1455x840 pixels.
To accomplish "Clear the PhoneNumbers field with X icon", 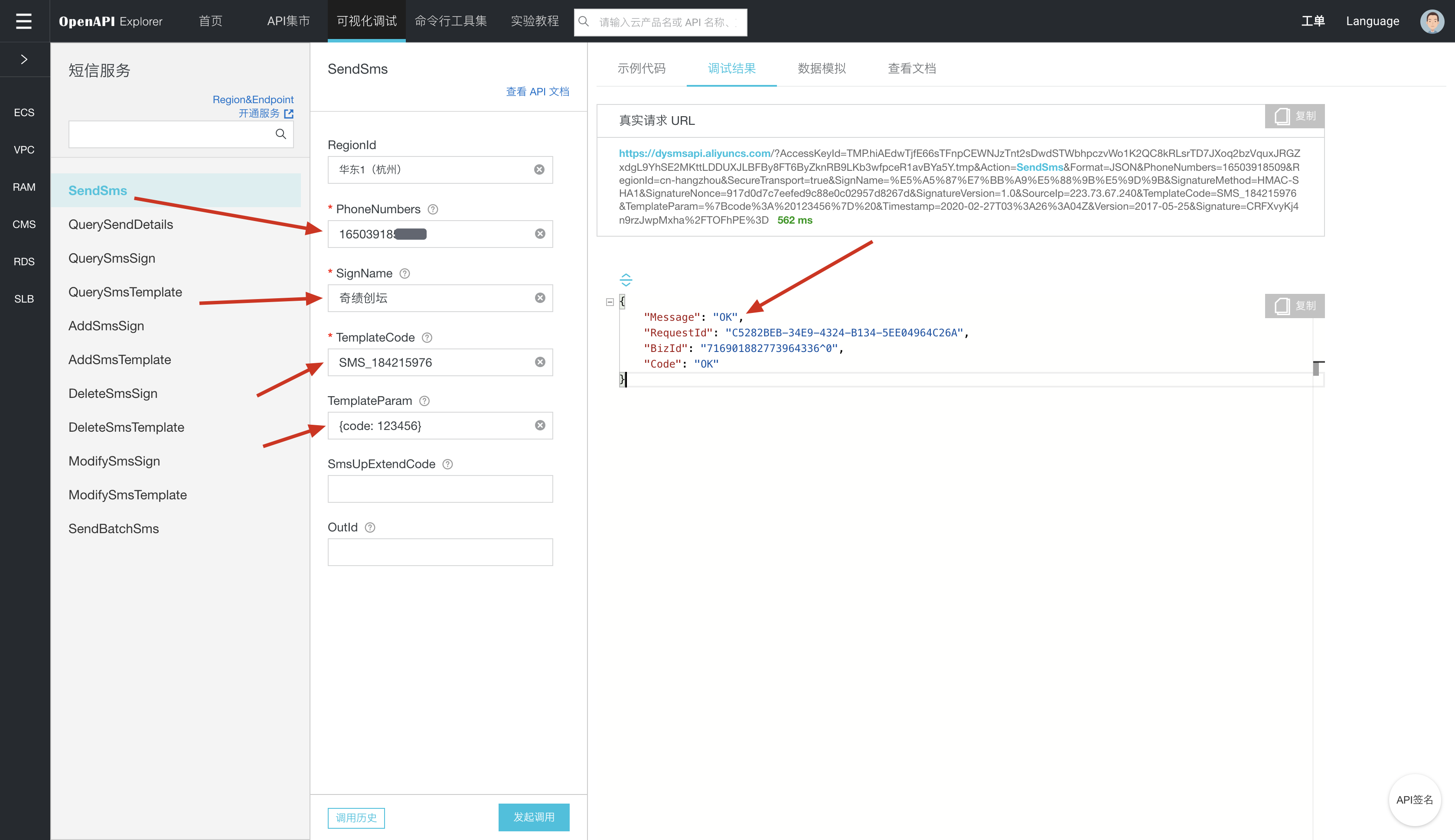I will tap(540, 234).
